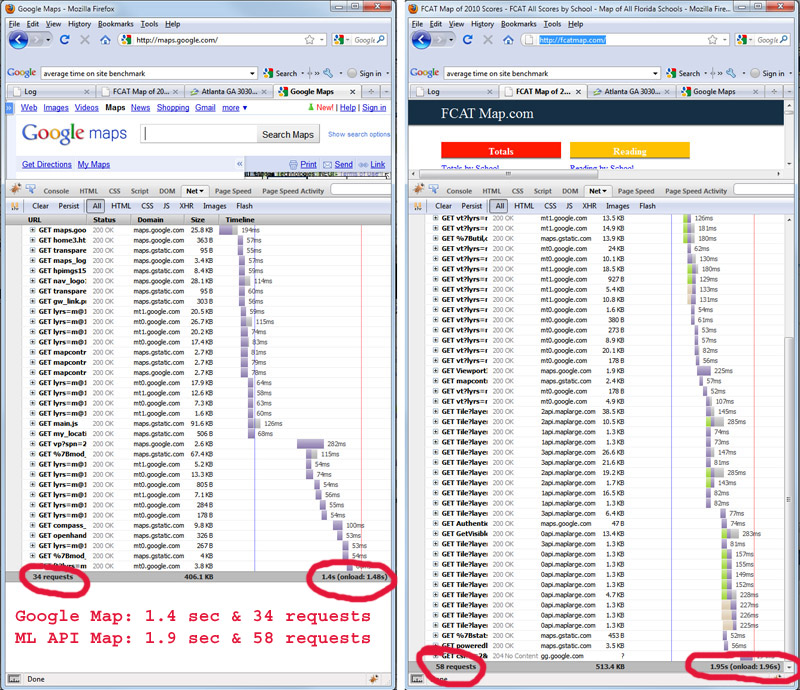The height and width of the screenshot is (690, 800).
Task: Toggle the Images filter in the Google Maps window
Action: pyautogui.click(x=214, y=206)
